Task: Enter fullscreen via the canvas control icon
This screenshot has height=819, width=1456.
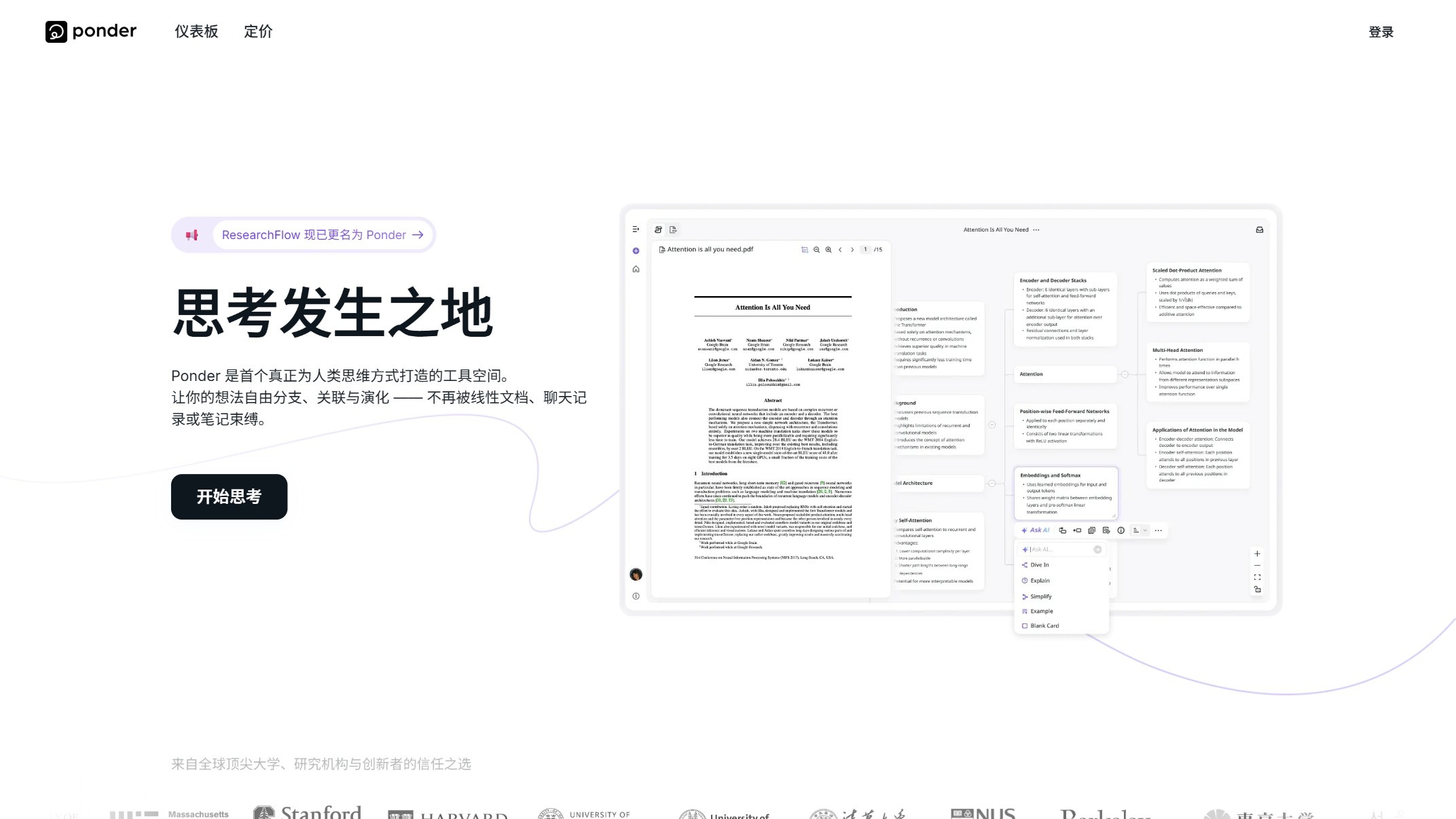Action: pyautogui.click(x=1258, y=577)
